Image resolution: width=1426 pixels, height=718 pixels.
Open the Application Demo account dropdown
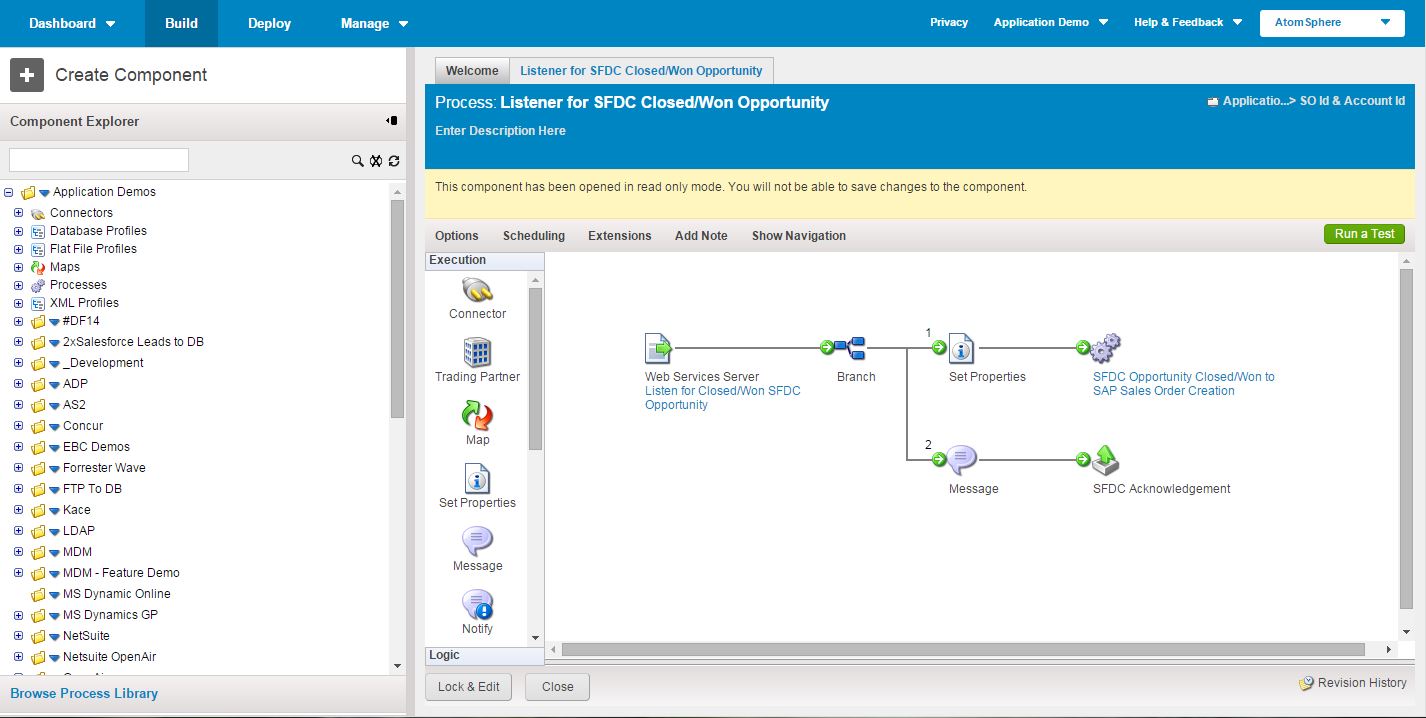click(x=1051, y=22)
